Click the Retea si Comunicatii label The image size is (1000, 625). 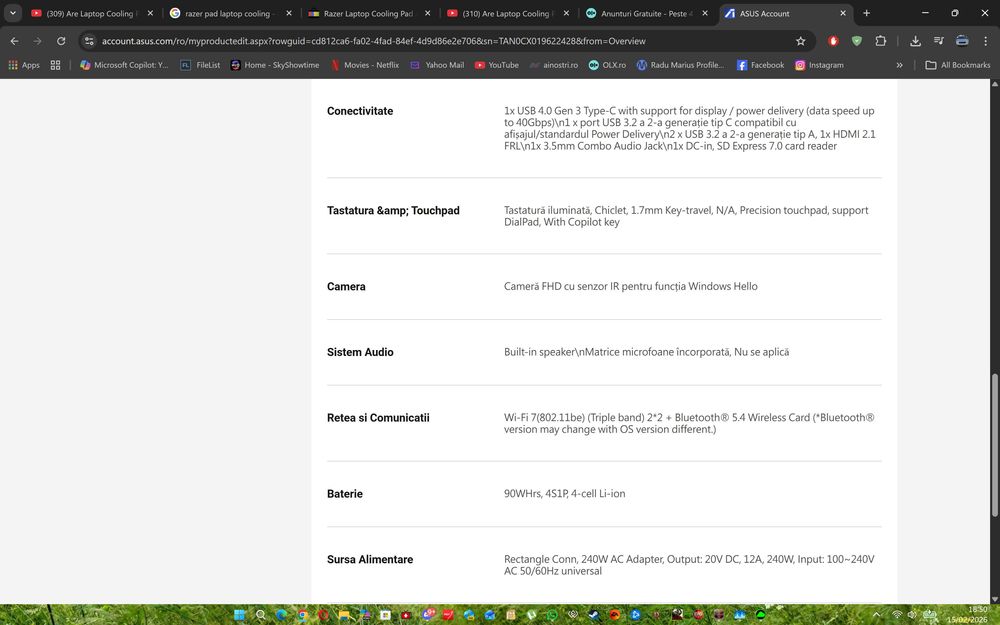pos(378,418)
